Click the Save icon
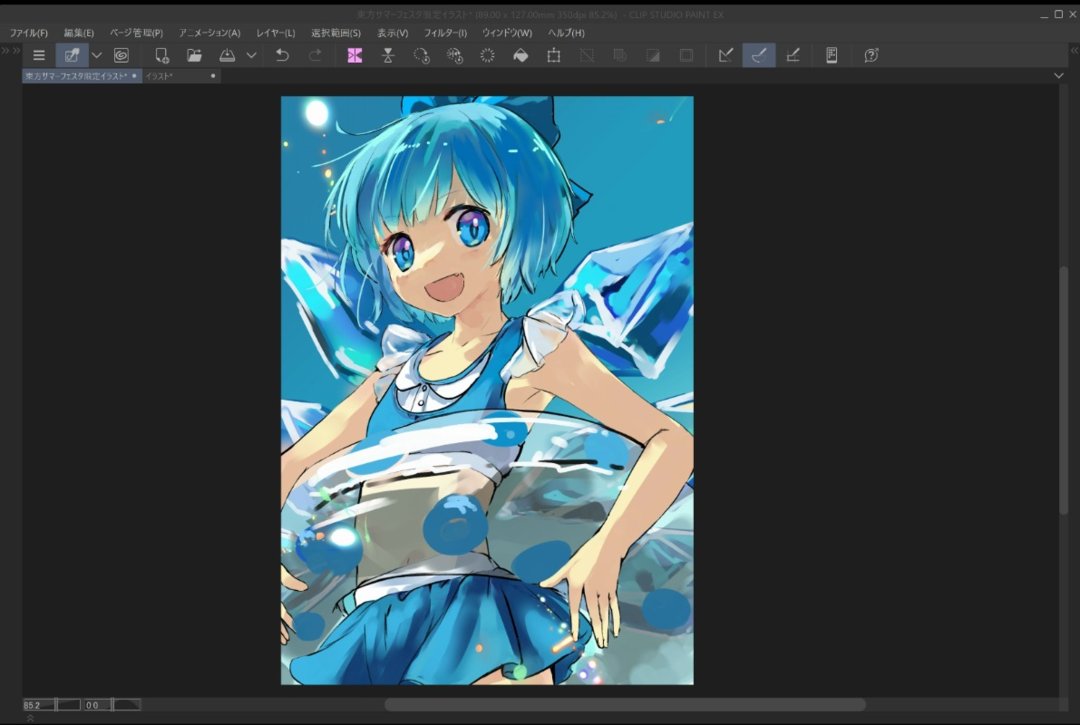The image size is (1080, 725). pyautogui.click(x=227, y=55)
